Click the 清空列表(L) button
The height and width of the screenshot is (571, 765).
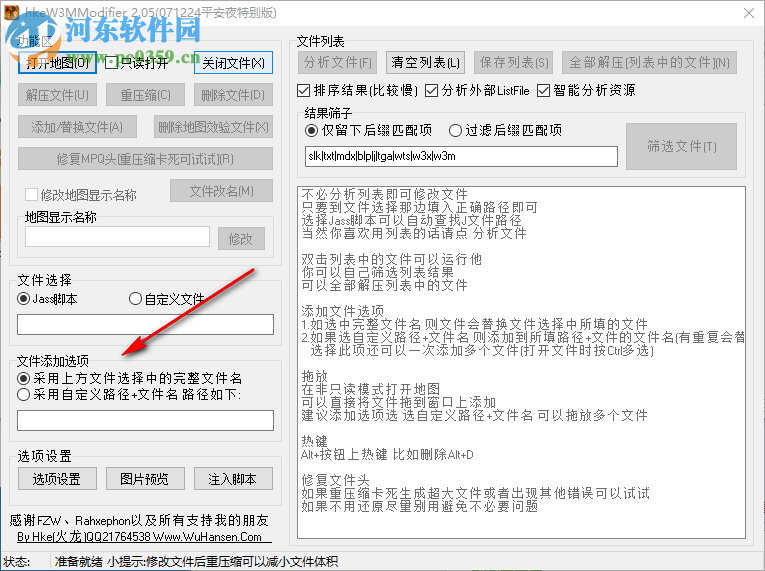click(x=425, y=62)
